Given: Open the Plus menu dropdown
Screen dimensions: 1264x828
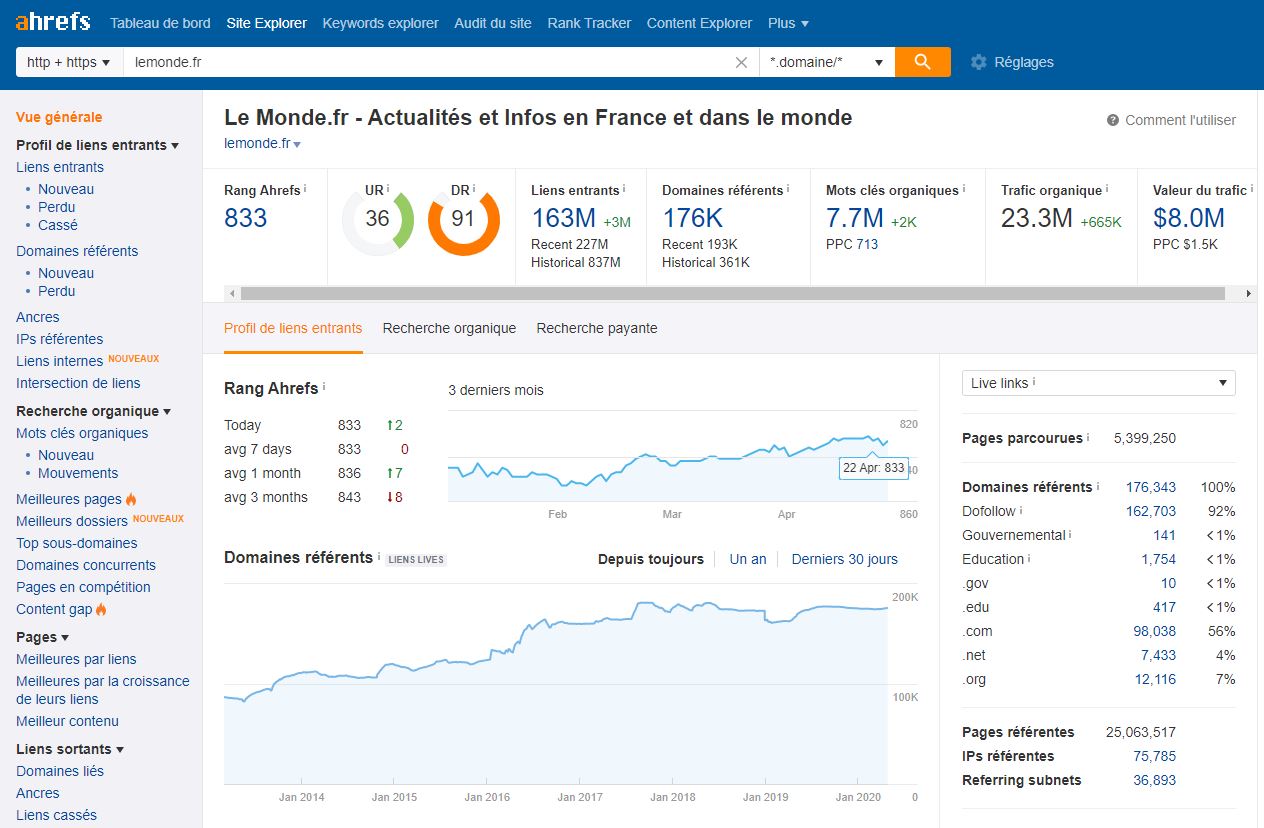Looking at the screenshot, I should click(x=788, y=23).
